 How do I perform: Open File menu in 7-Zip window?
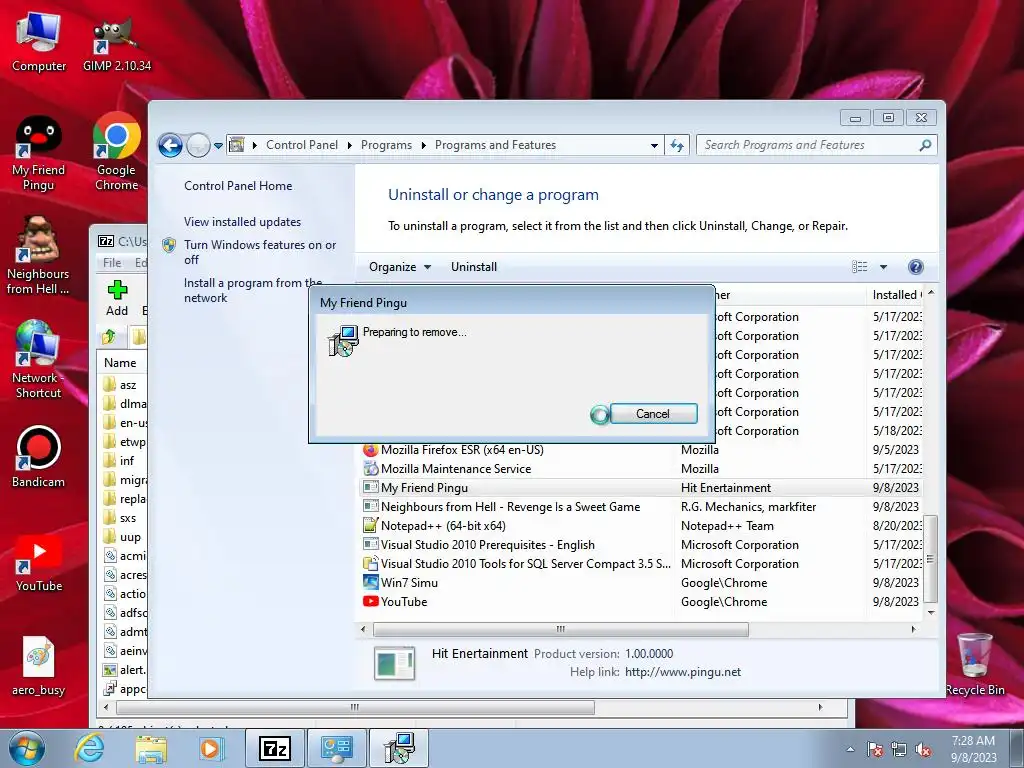coord(112,263)
